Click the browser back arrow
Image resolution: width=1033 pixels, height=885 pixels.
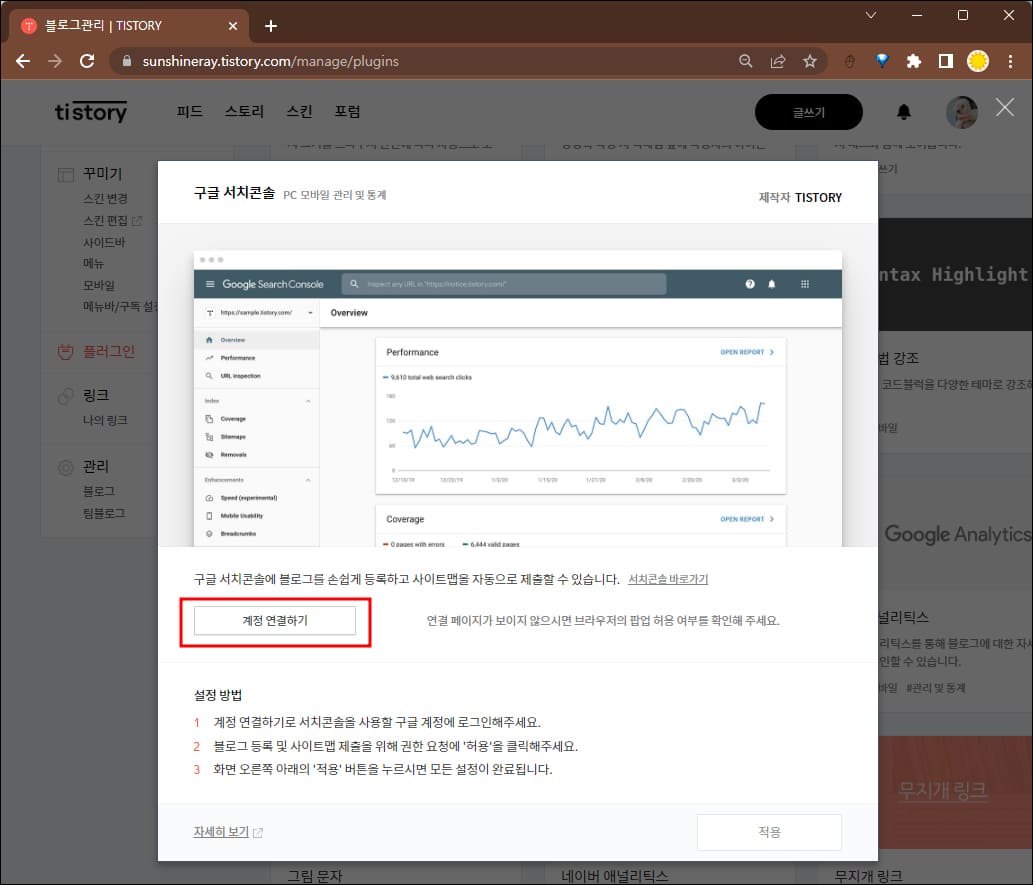pyautogui.click(x=23, y=61)
